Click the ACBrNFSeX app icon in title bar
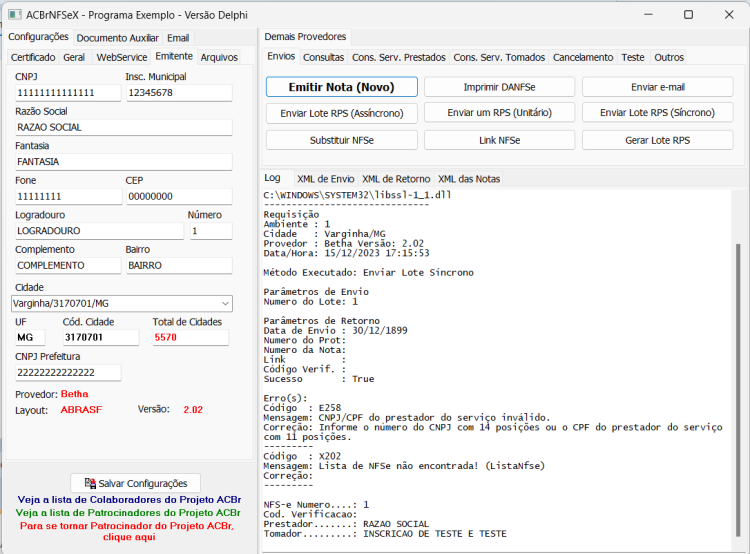Viewport: 750px width, 554px height. pyautogui.click(x=14, y=15)
